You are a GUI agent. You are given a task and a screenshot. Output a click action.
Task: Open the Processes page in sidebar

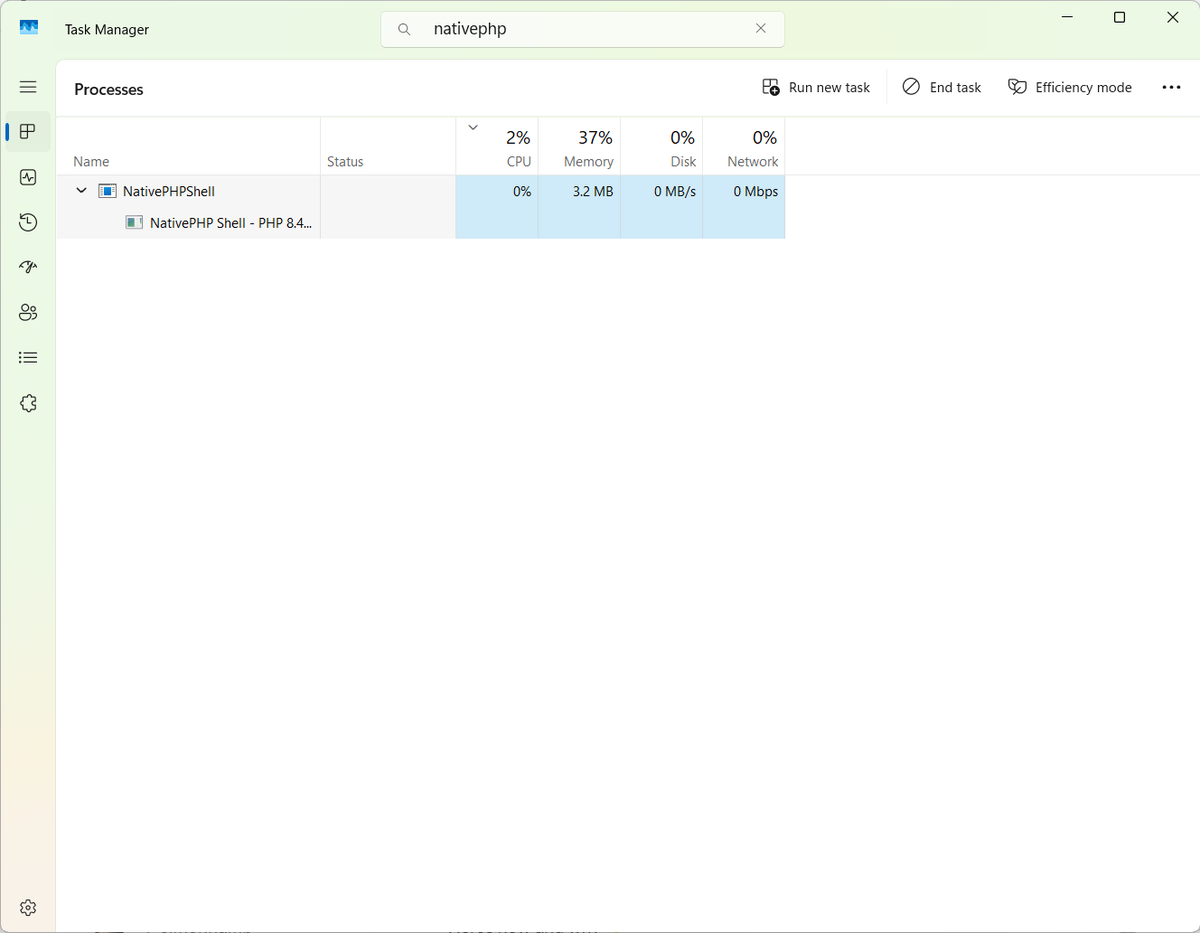coord(28,132)
